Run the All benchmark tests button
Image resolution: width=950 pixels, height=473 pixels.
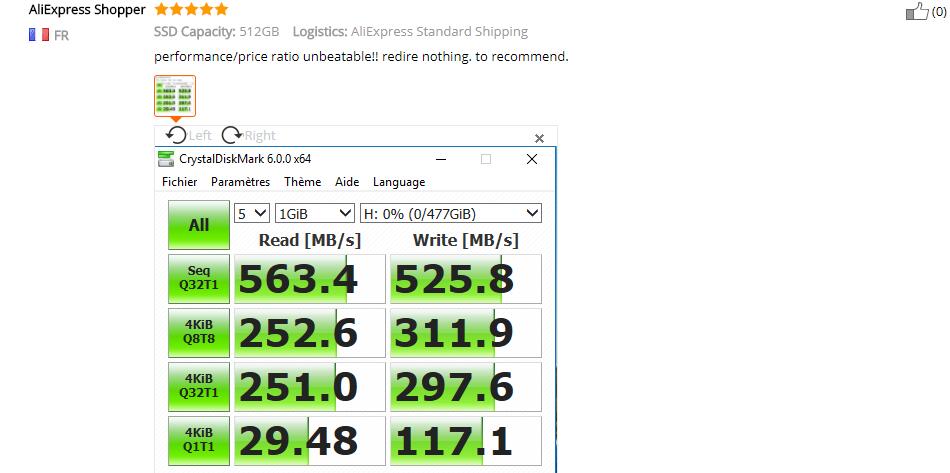[199, 225]
